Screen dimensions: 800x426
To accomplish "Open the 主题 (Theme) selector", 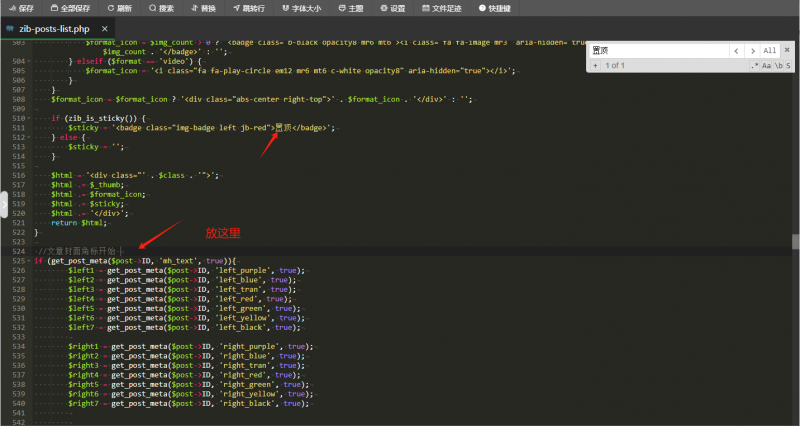I will coord(350,8).
